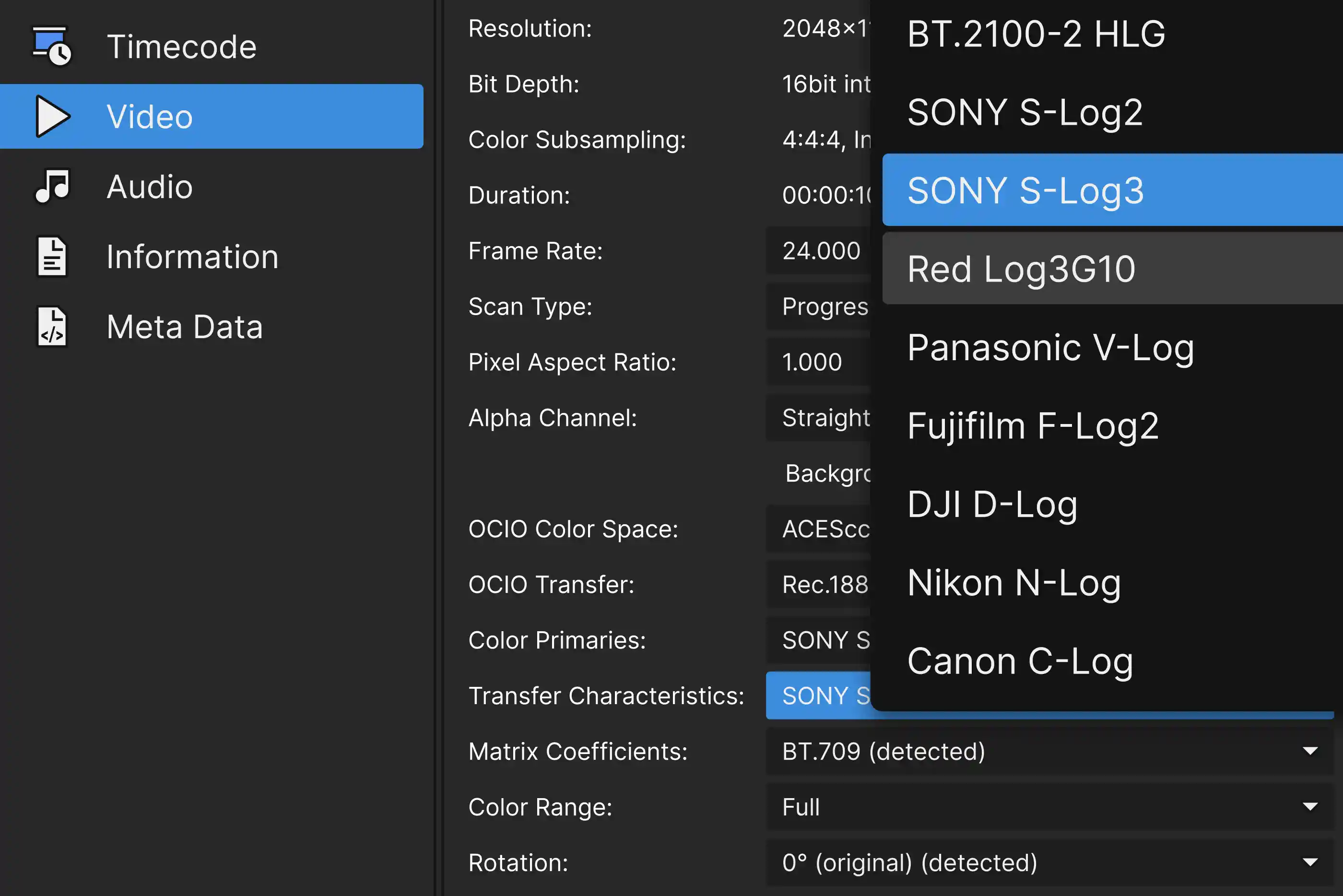
Task: Click the Pixel Aspect Ratio field
Action: (818, 362)
